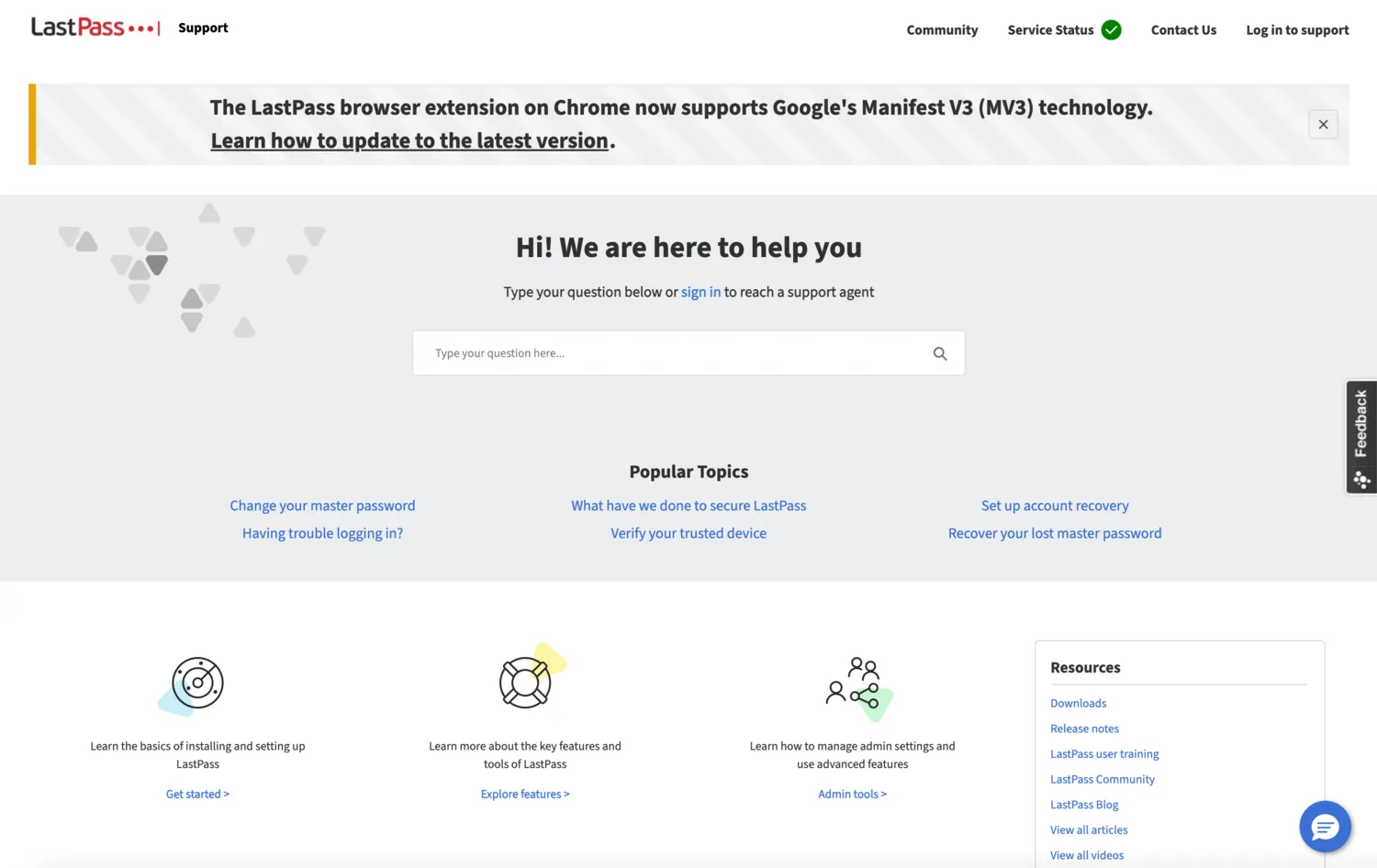
Task: Open Service Status page
Action: point(1050,30)
